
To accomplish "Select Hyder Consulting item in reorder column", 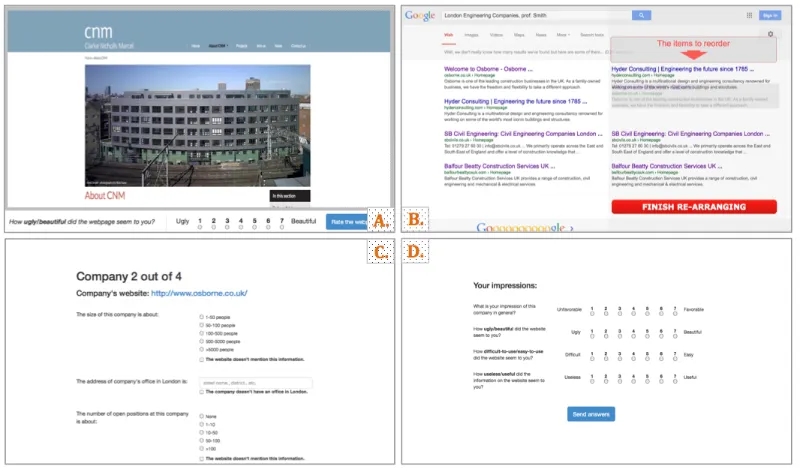I will [682, 69].
